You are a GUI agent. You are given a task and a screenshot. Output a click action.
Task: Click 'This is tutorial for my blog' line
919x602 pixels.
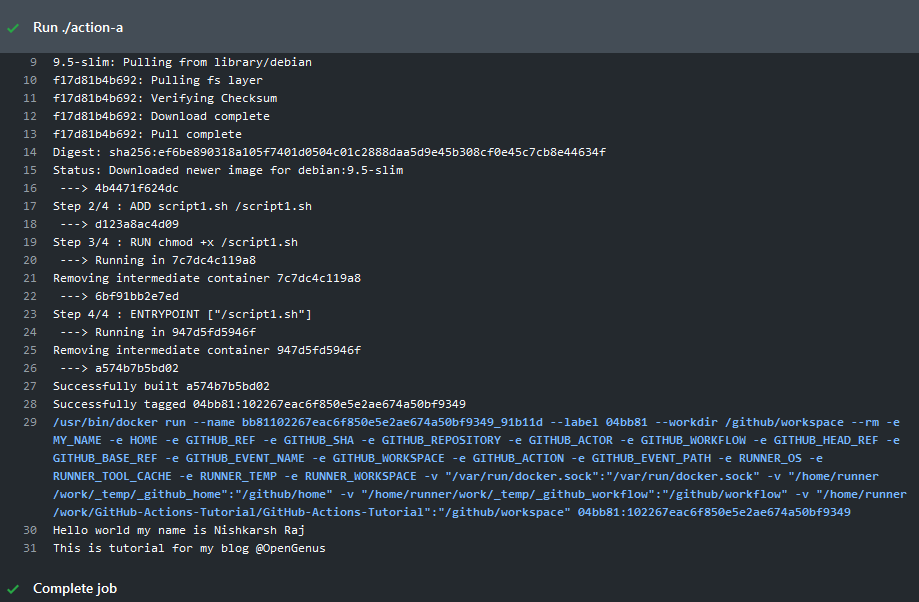click(189, 549)
